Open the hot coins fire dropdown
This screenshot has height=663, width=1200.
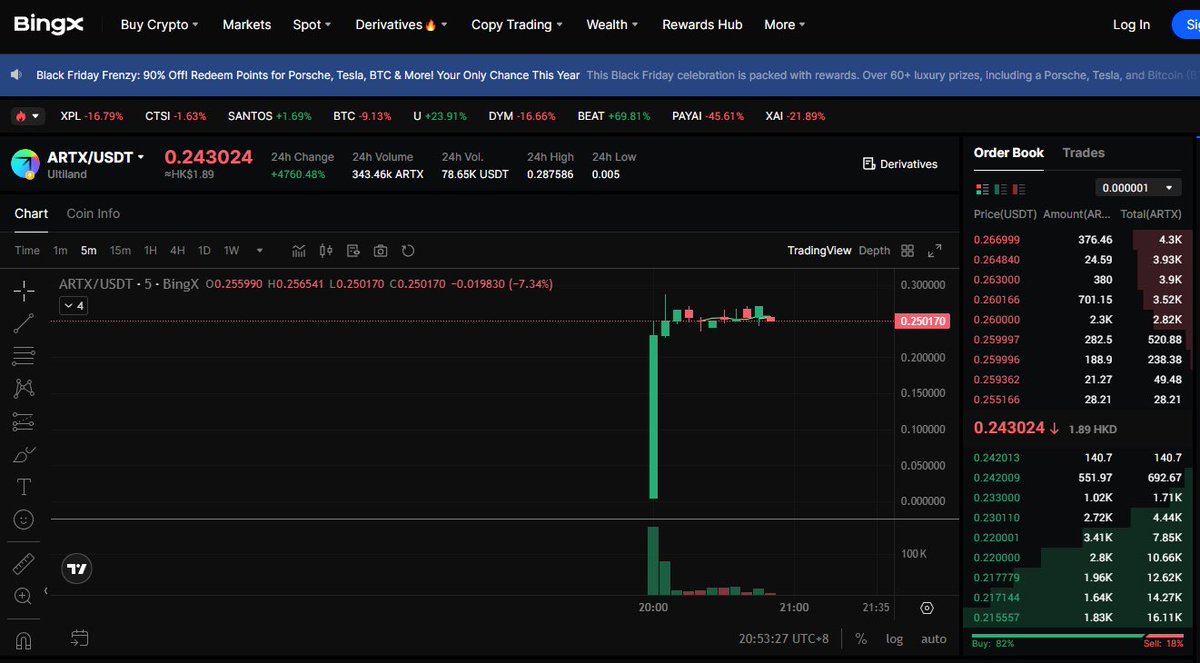coord(27,116)
